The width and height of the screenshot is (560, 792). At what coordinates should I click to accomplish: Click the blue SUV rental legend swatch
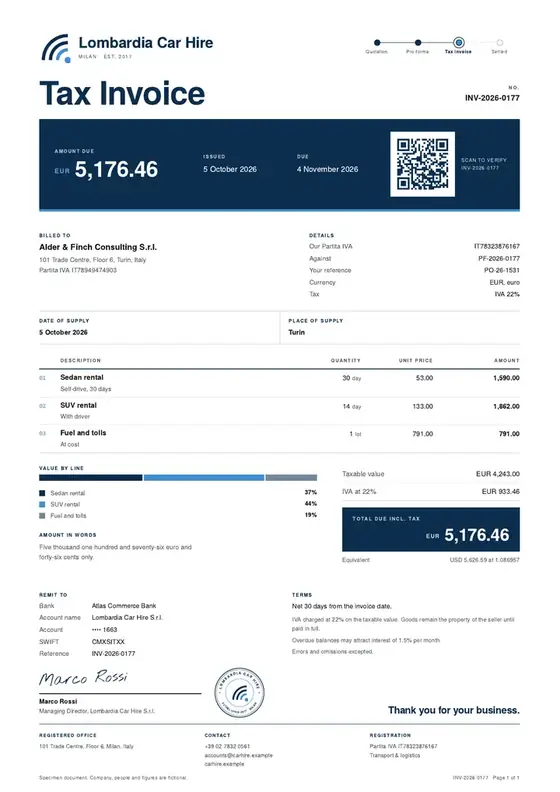(42, 504)
